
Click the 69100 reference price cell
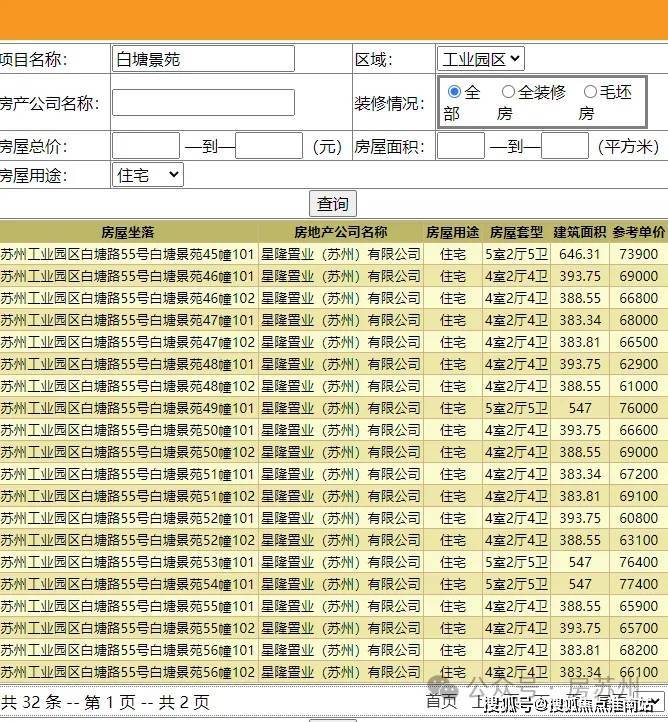point(639,496)
